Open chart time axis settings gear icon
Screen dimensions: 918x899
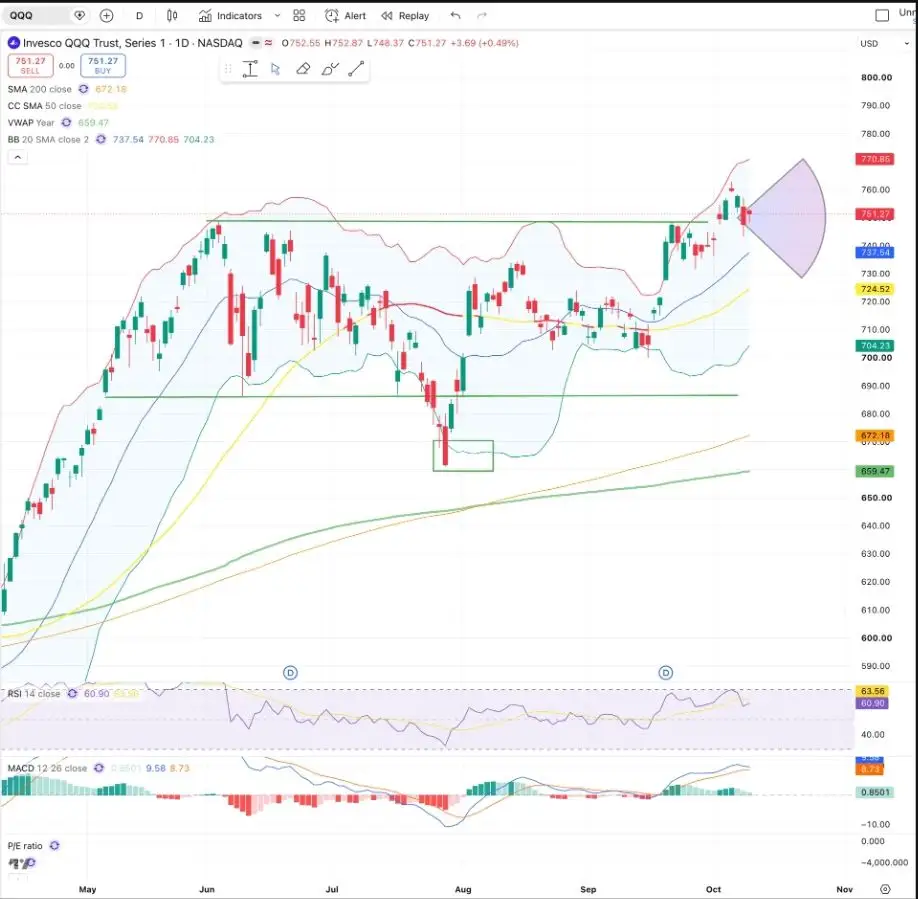[885, 889]
